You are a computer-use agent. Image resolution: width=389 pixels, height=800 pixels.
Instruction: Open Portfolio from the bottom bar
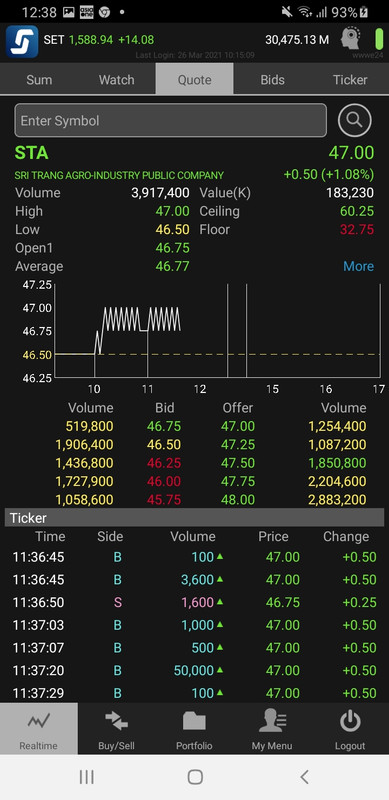coord(194,729)
